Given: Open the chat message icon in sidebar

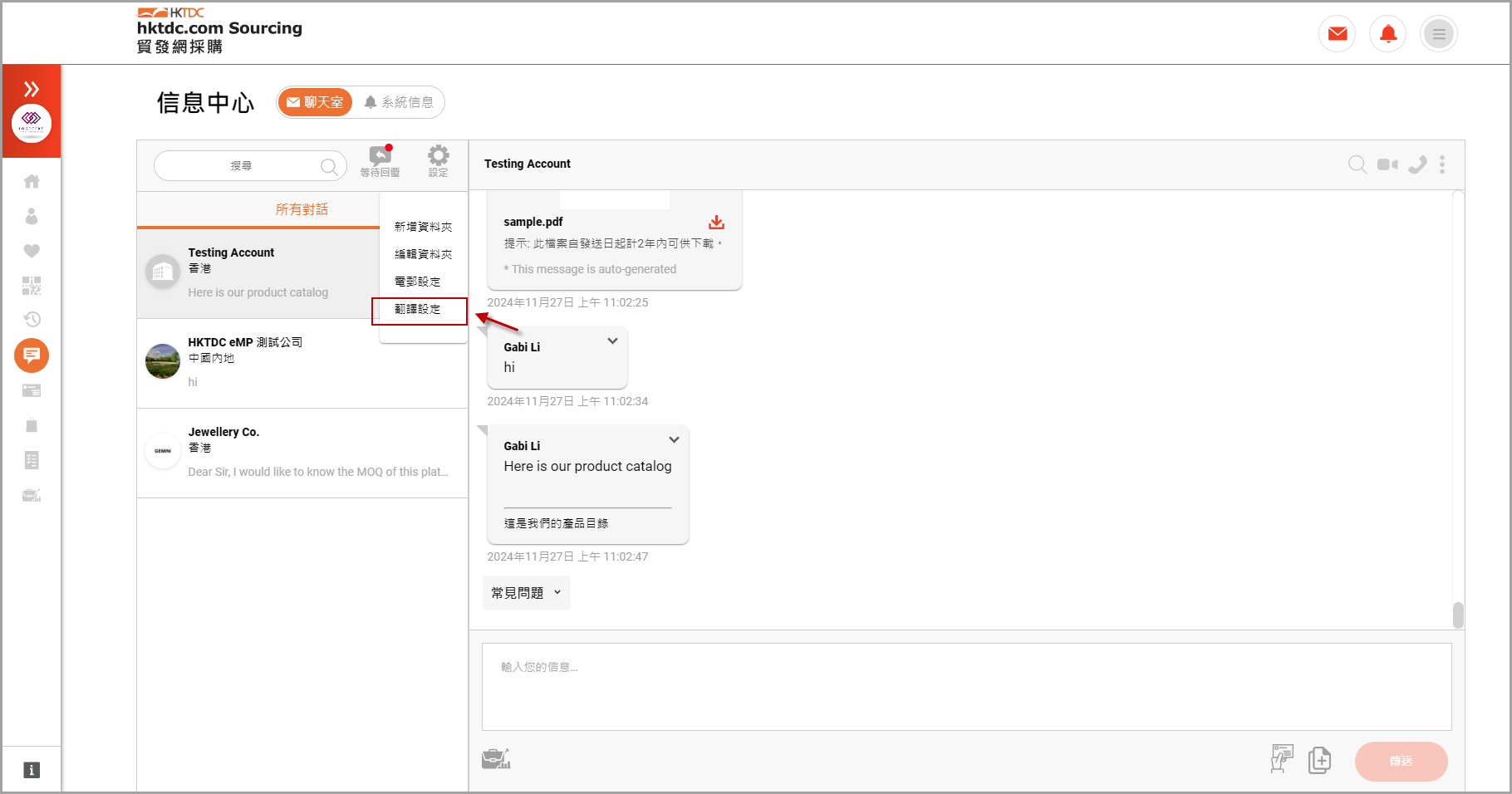Looking at the screenshot, I should point(32,355).
